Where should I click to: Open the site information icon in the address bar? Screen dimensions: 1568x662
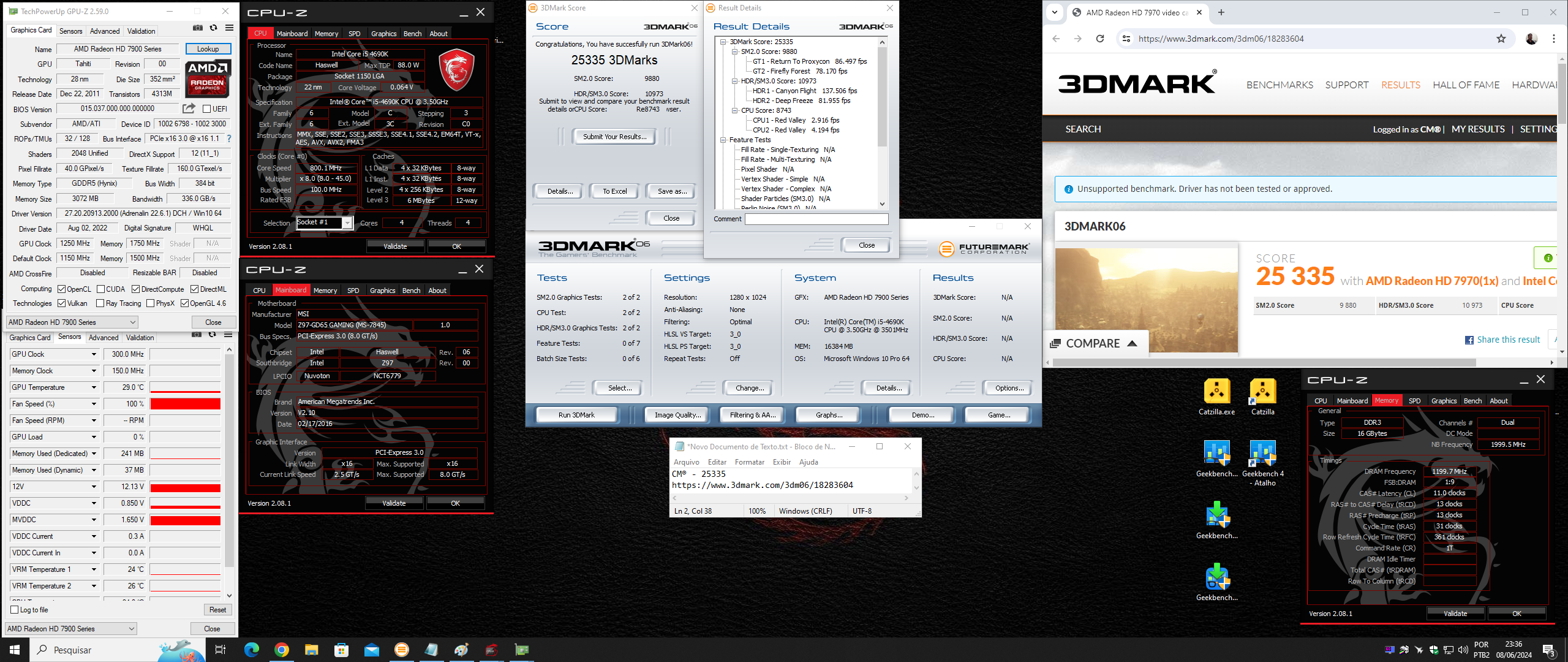[x=1126, y=39]
